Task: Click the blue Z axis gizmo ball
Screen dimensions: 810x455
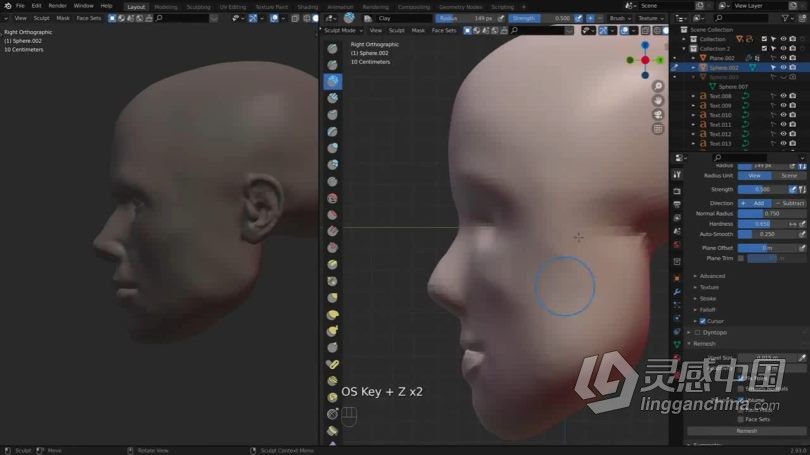Action: tap(645, 46)
